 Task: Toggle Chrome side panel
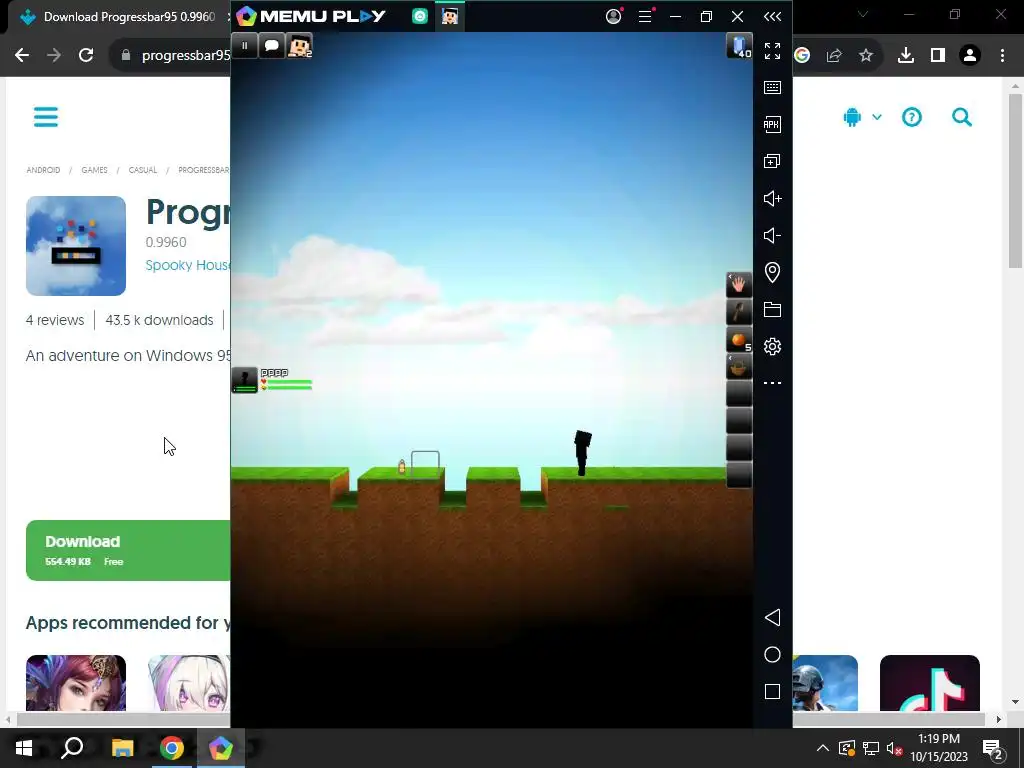click(938, 56)
